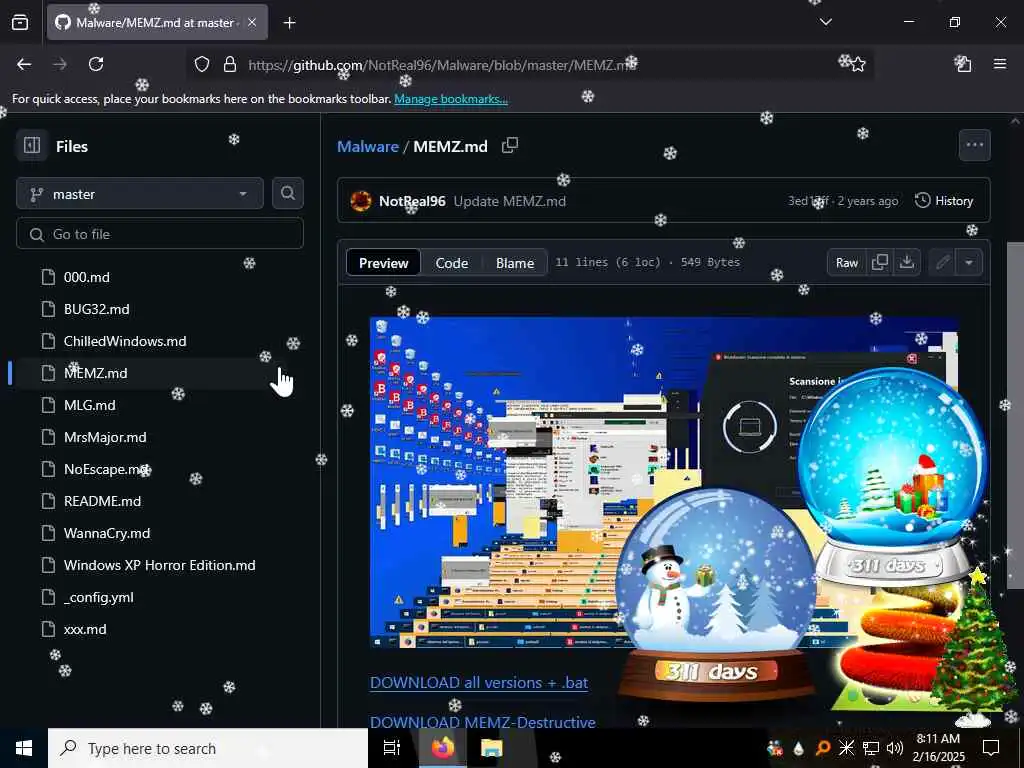Open the file search magnifier button
Viewport: 1024px width, 768px height.
click(x=287, y=193)
